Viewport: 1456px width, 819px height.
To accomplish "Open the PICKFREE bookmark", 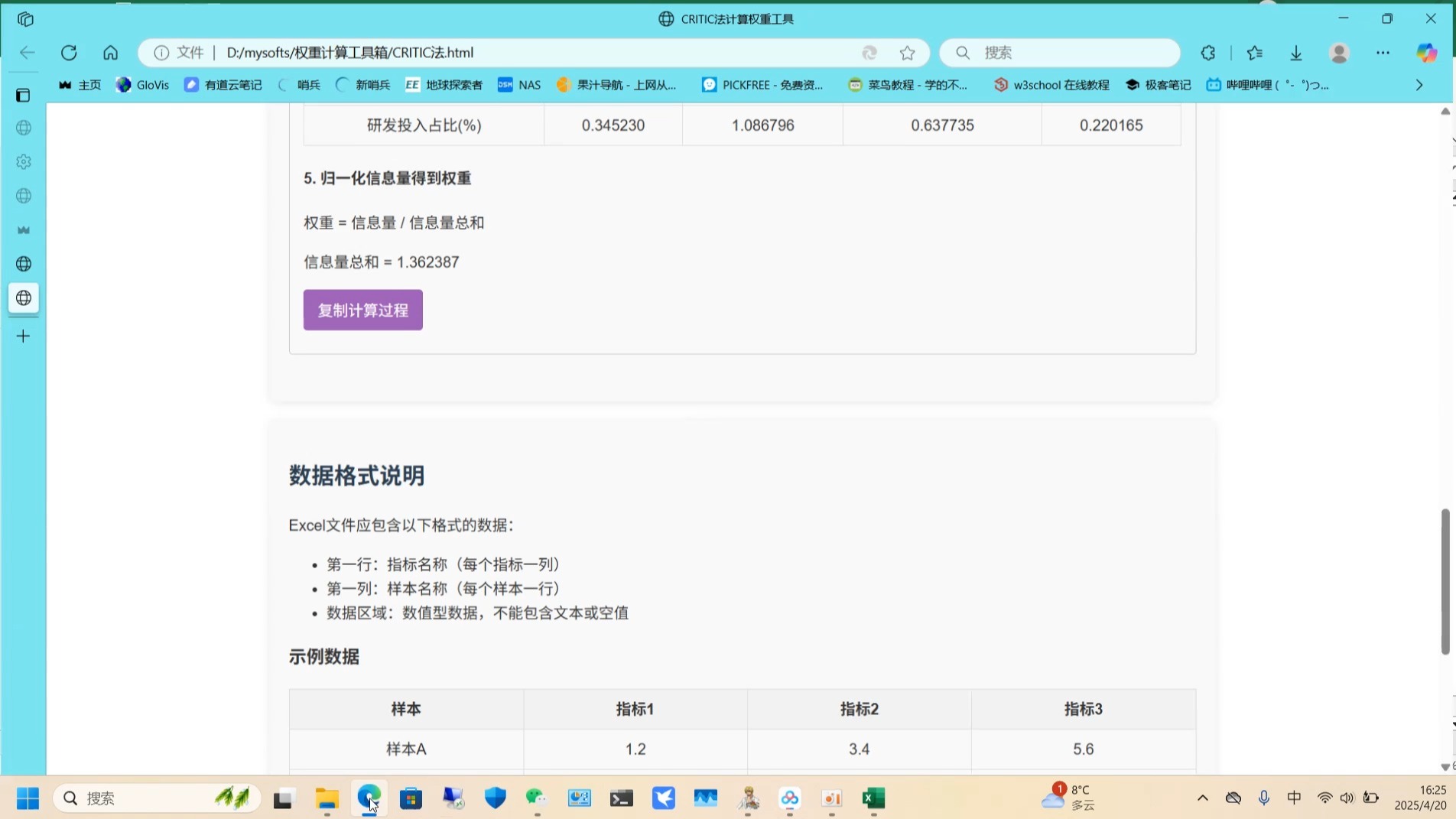I will pyautogui.click(x=762, y=85).
